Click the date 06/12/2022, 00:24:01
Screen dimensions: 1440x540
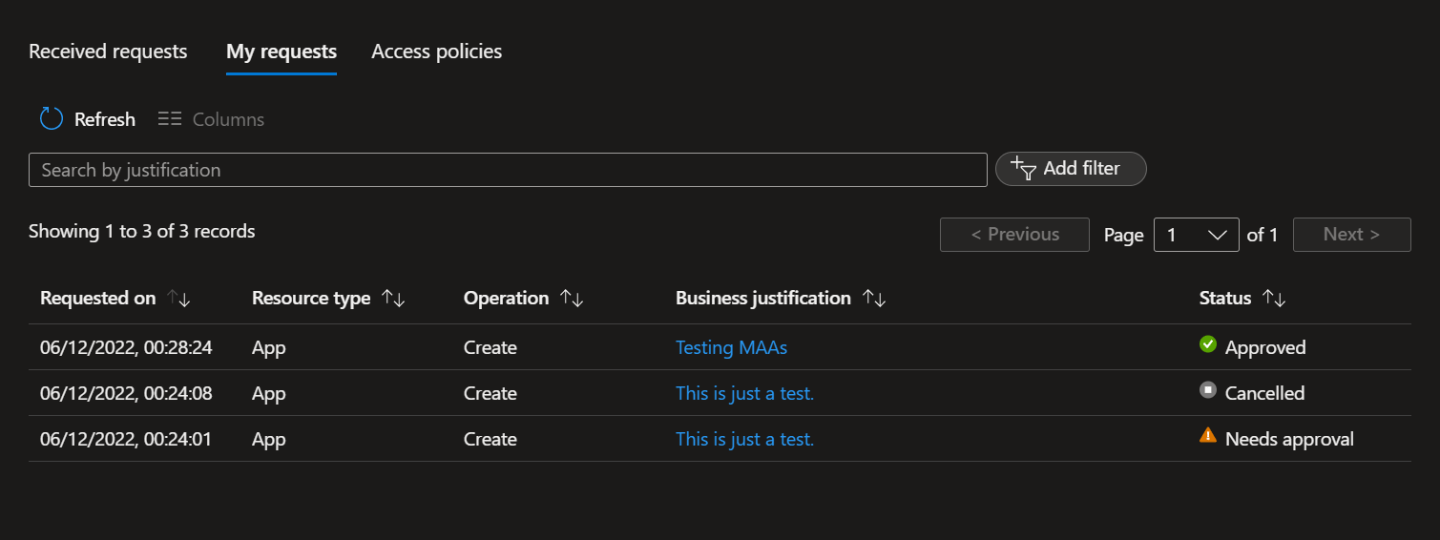click(126, 439)
